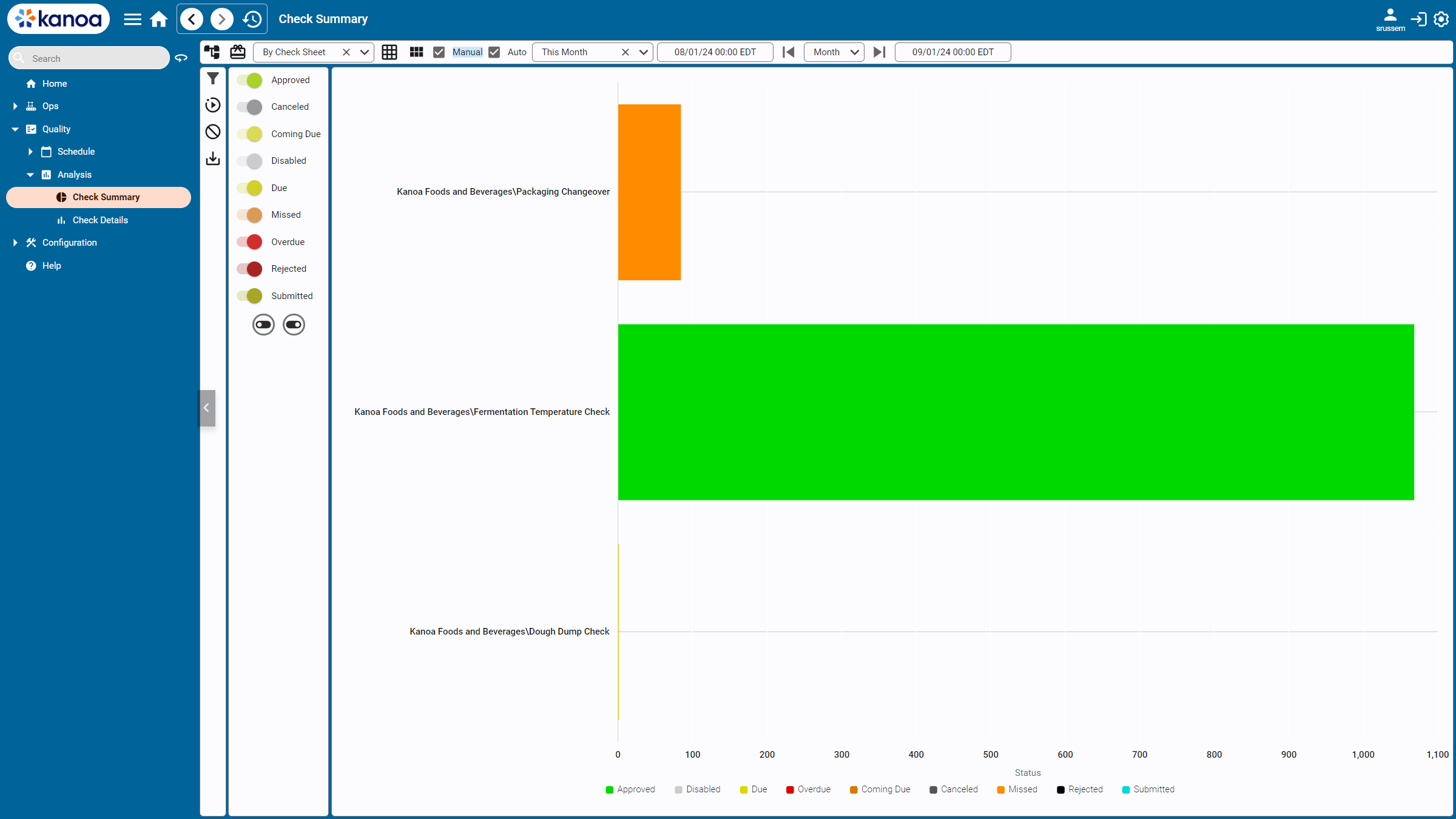
Task: Click the logout icon near username
Action: (x=1418, y=19)
